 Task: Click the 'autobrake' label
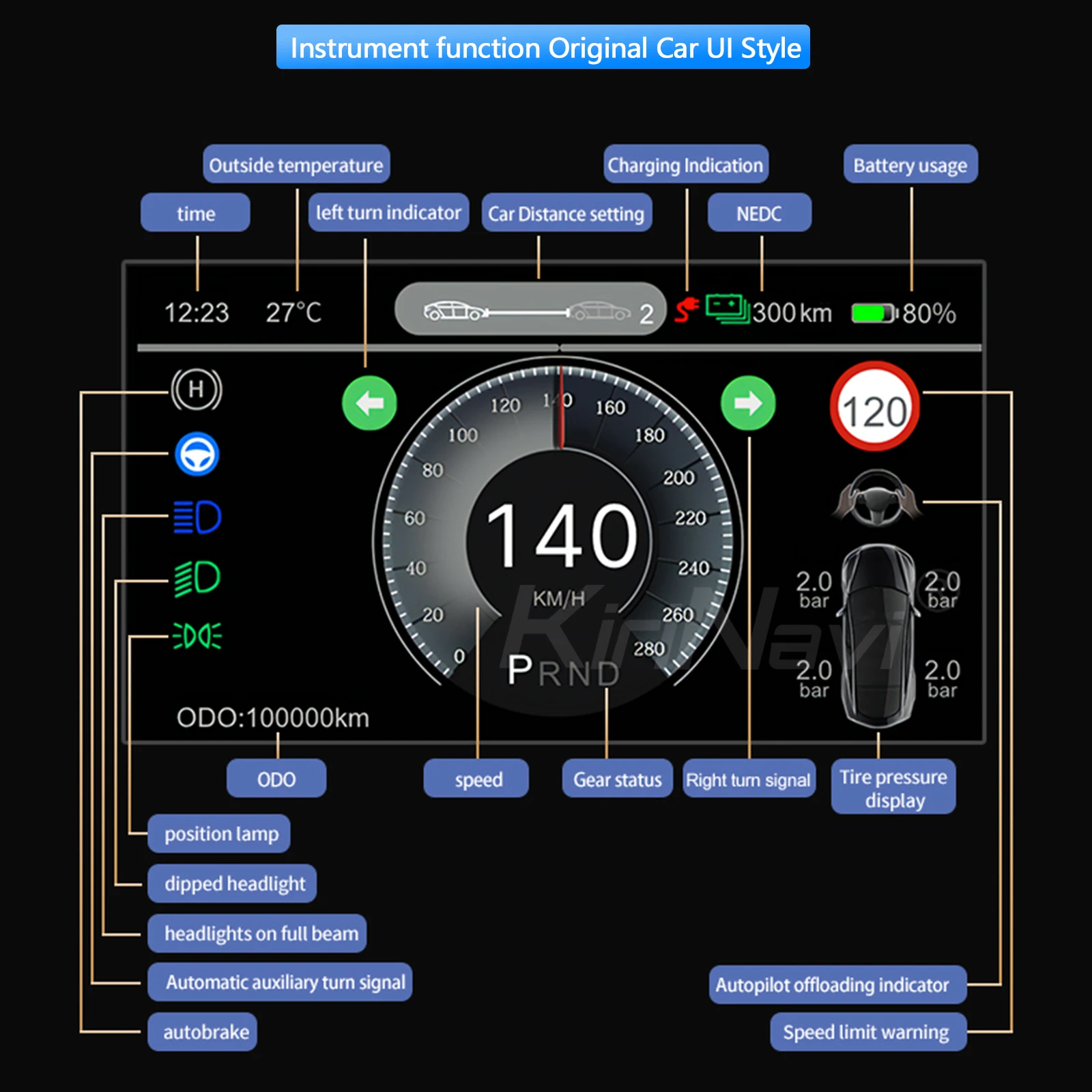coord(203,1032)
